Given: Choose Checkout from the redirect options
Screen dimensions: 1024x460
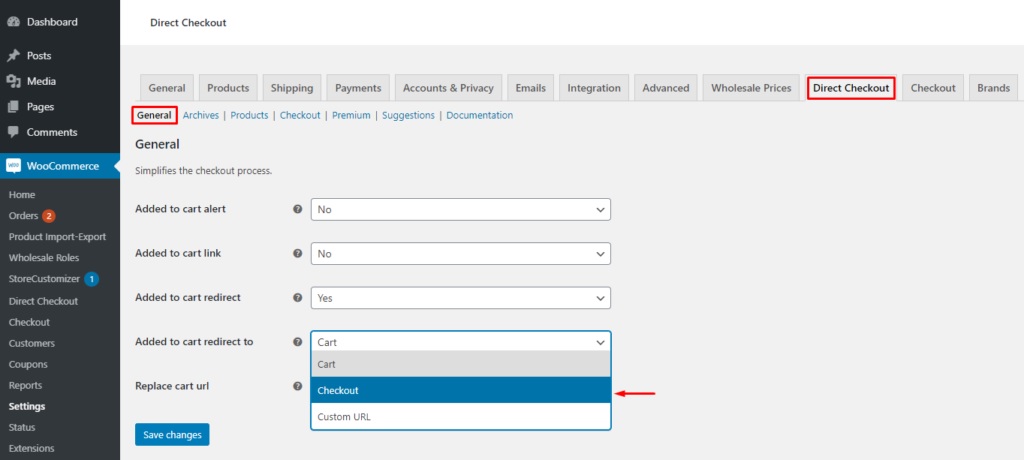Looking at the screenshot, I should [x=460, y=390].
